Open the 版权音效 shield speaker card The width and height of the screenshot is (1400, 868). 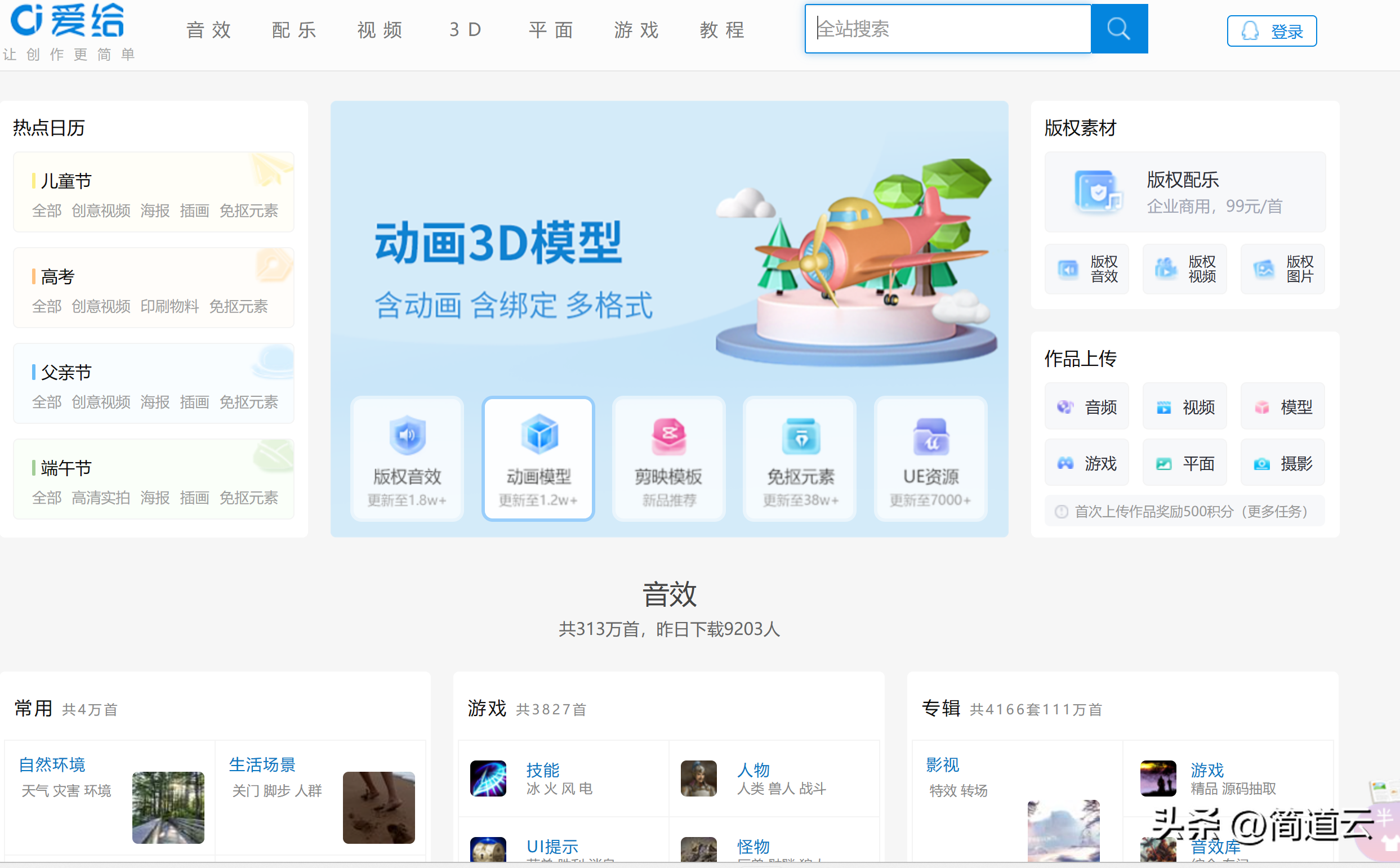pyautogui.click(x=407, y=459)
